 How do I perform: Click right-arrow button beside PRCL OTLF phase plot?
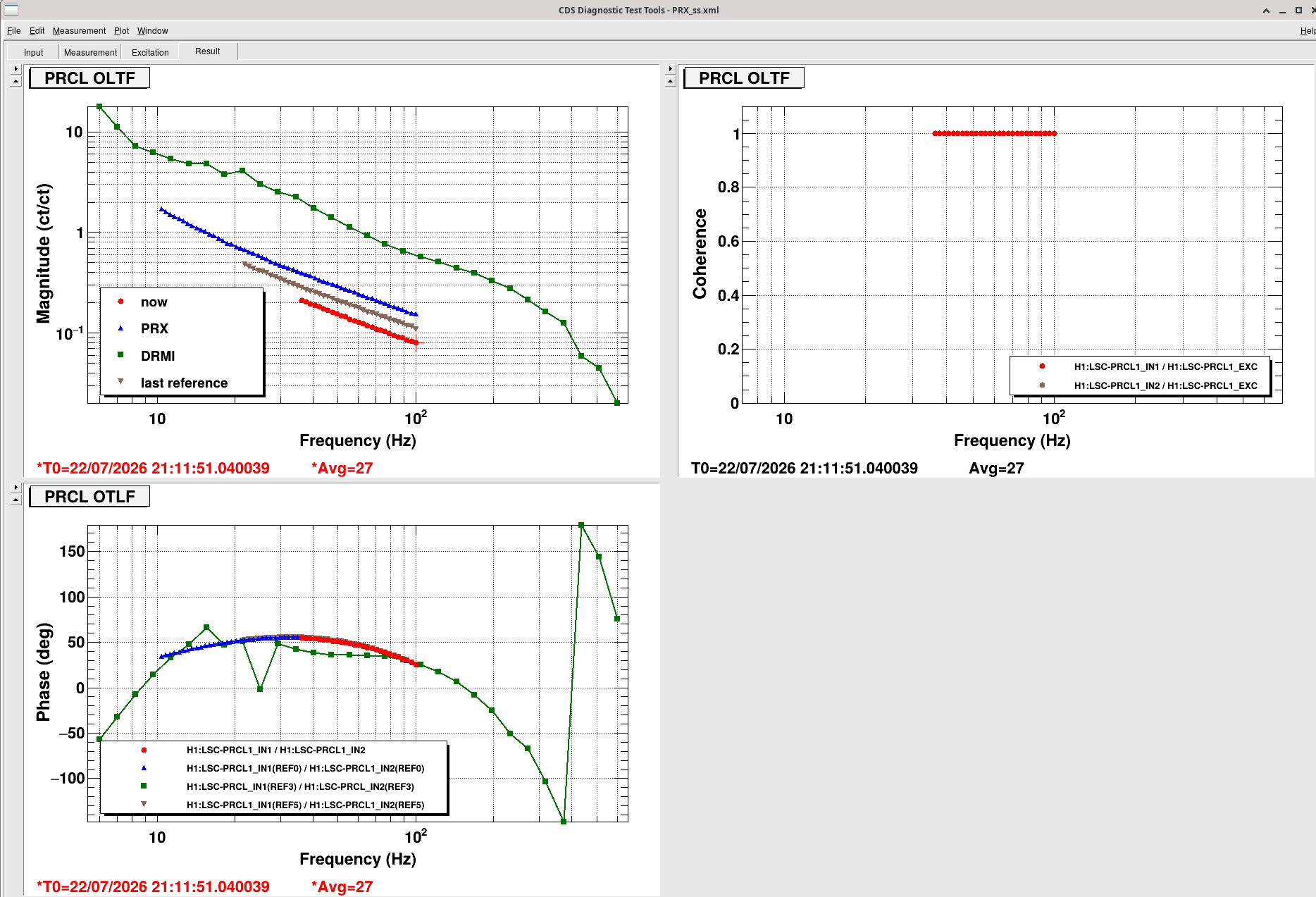coord(16,488)
